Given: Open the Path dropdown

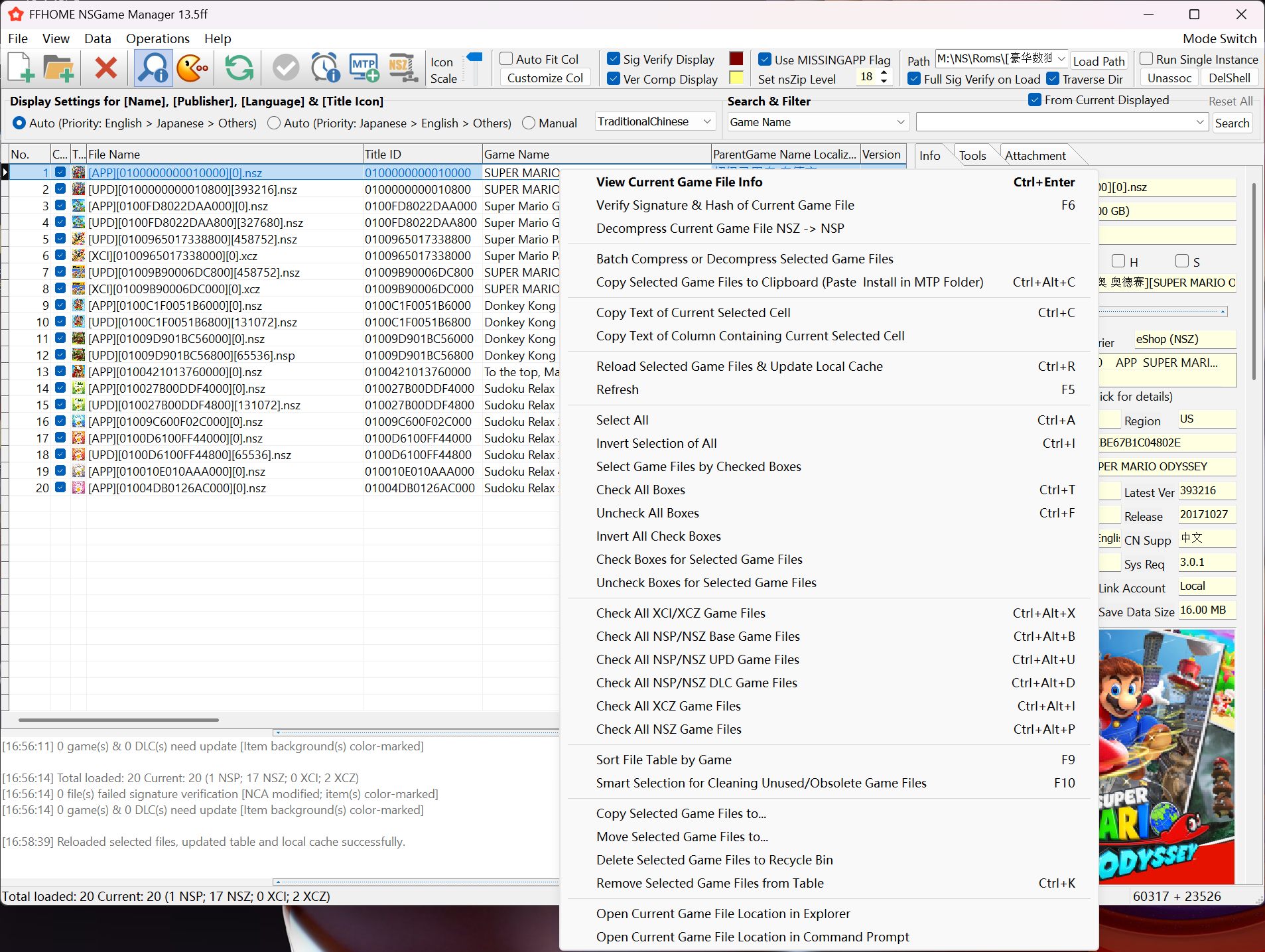Looking at the screenshot, I should pos(1061,59).
